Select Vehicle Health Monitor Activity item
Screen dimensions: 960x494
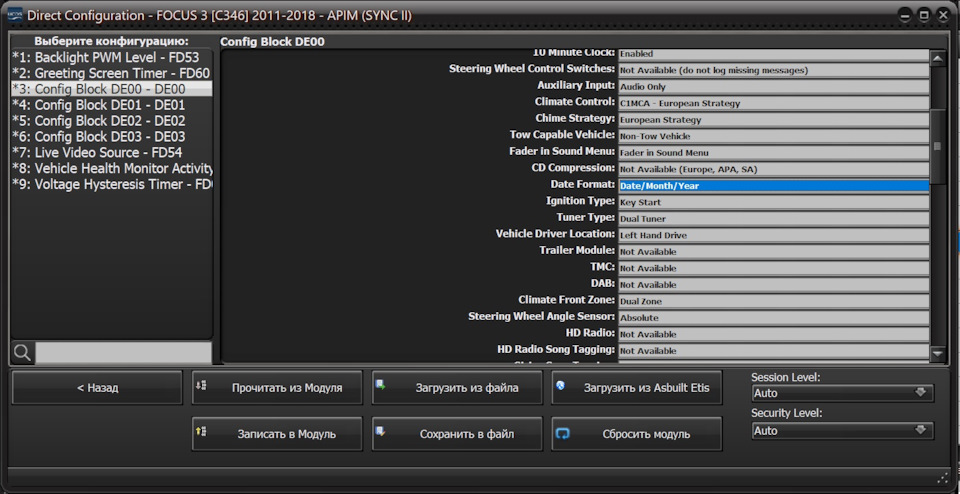coord(112,168)
